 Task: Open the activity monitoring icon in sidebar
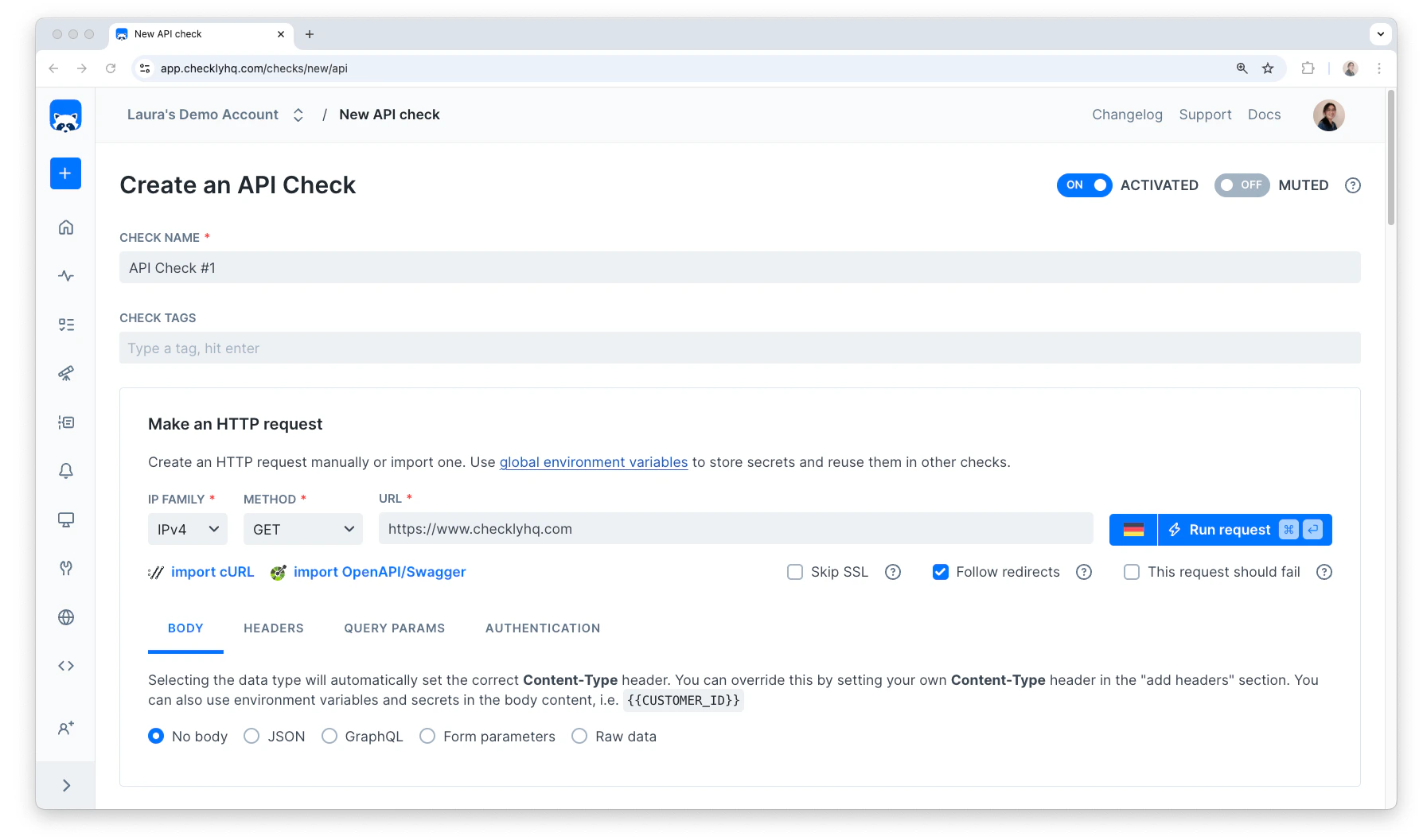[x=66, y=275]
